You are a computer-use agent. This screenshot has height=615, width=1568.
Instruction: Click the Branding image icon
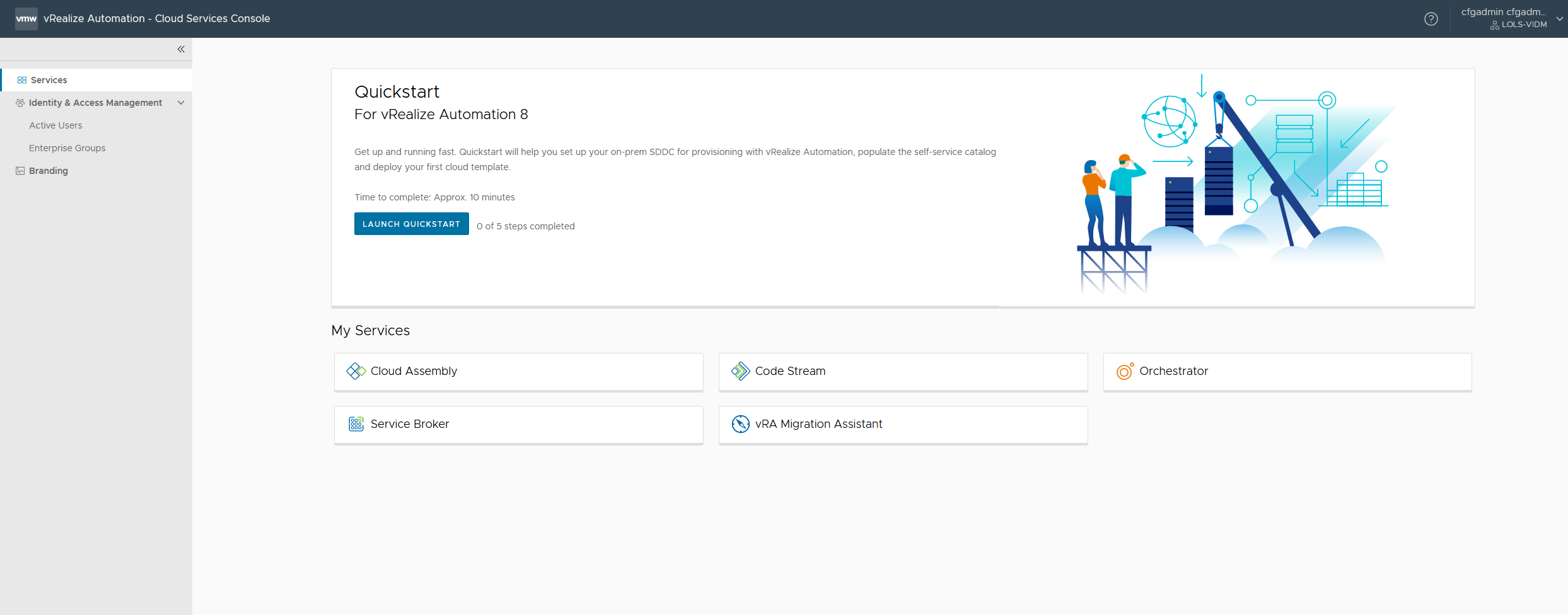click(x=20, y=171)
